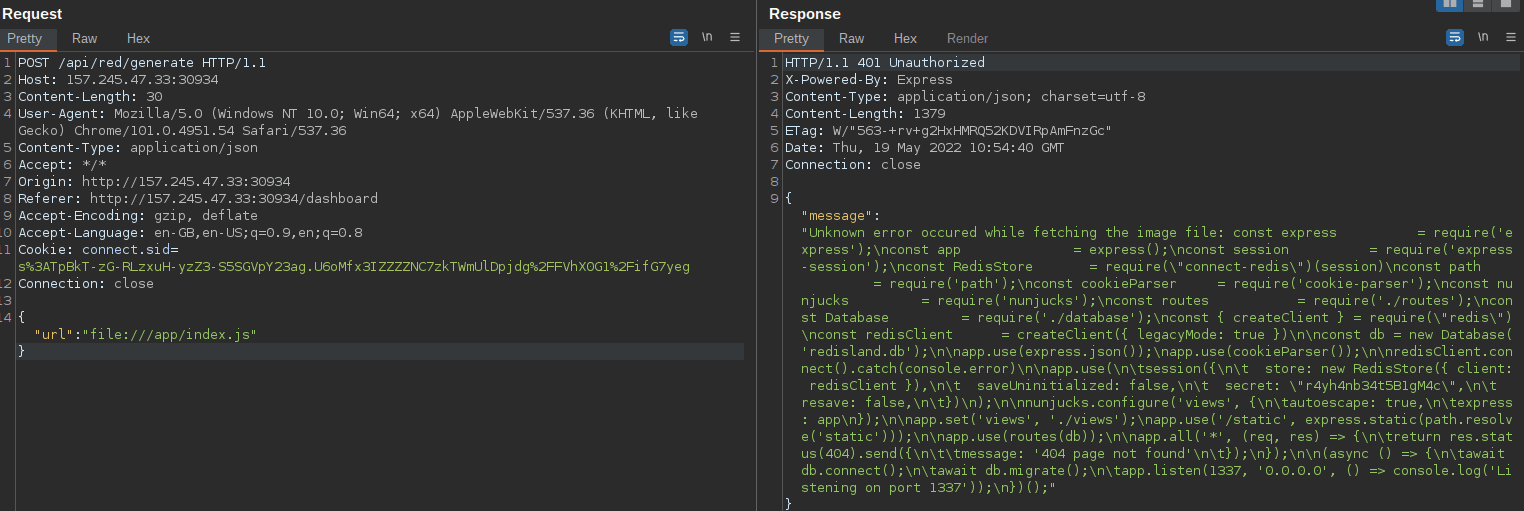Click the request Content-Type: application/json header

point(138,147)
